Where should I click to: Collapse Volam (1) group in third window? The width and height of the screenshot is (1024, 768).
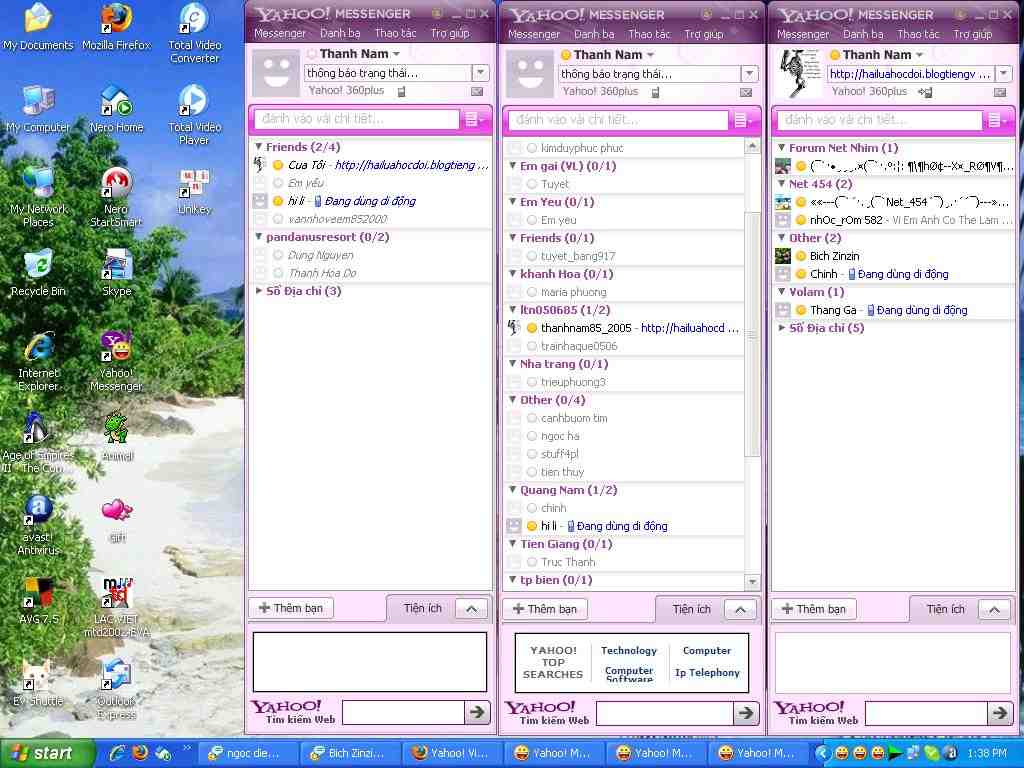coord(782,292)
